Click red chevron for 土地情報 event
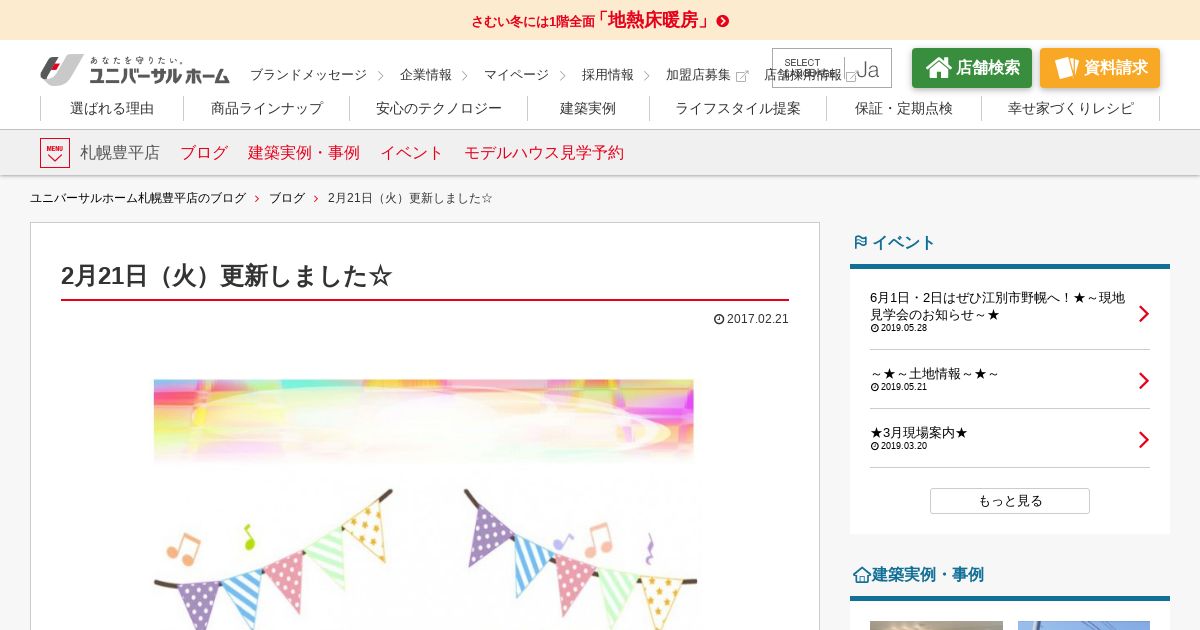1200x630 pixels. (1143, 381)
